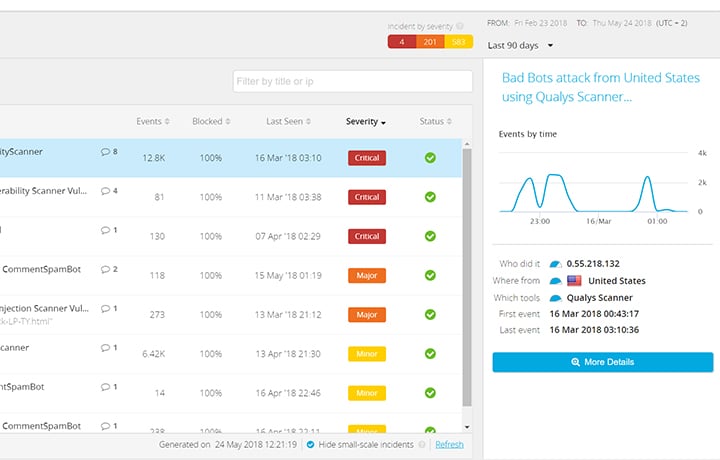720x460 pixels.
Task: Click comment icon in the 118 events row
Action: point(106,269)
